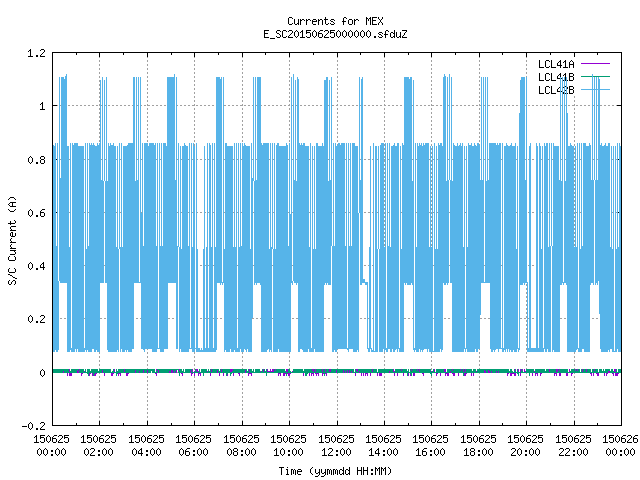Click the x-axis label 'Time (yymmdd HH:MM)'
Image resolution: width=640 pixels, height=480 pixels.
335,471
